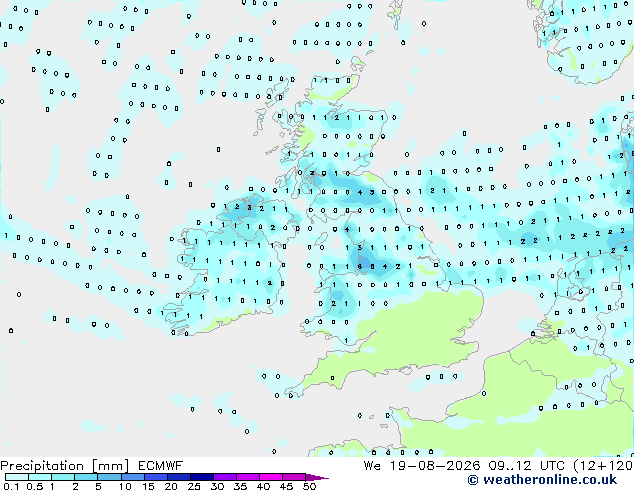The height and width of the screenshot is (490, 634).
Task: Click the '(12+120' forecast offset text
Action: click(x=603, y=466)
